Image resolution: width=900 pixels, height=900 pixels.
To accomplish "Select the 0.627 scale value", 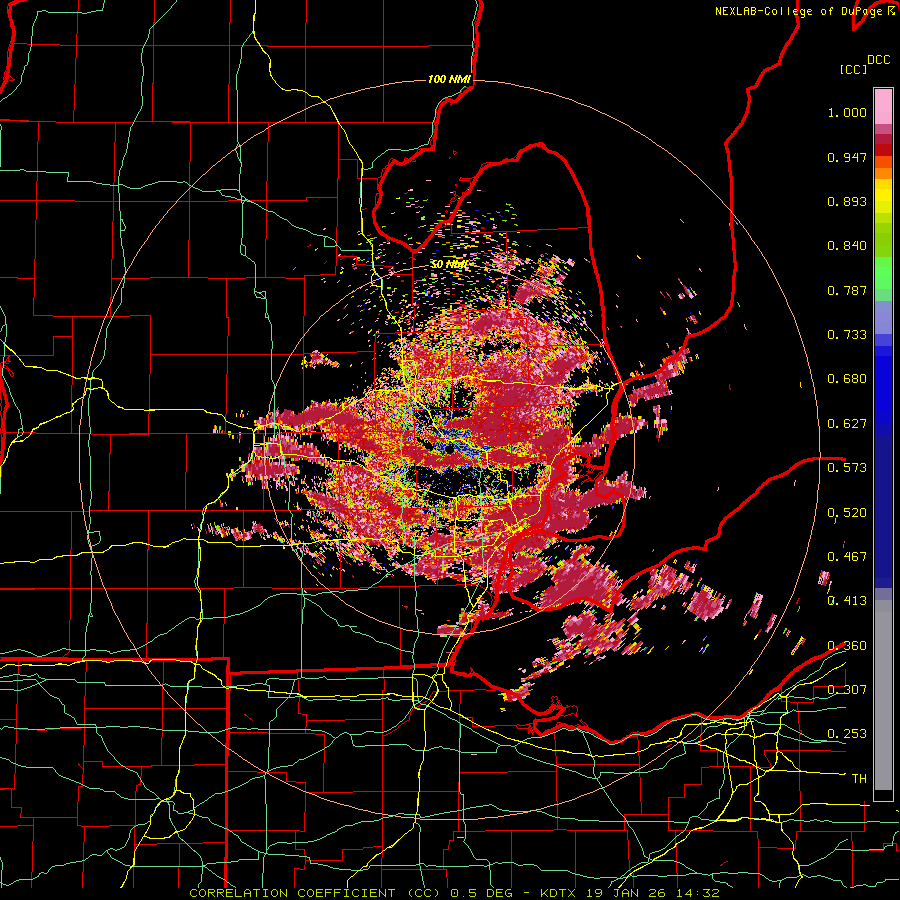I will click(847, 424).
